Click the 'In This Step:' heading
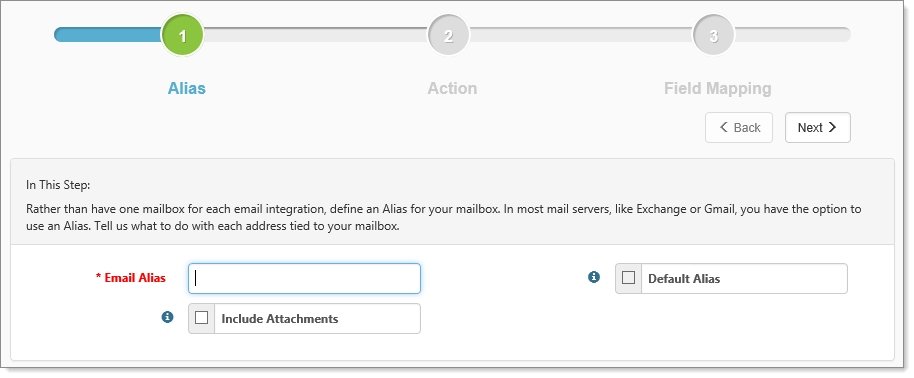 tap(58, 186)
